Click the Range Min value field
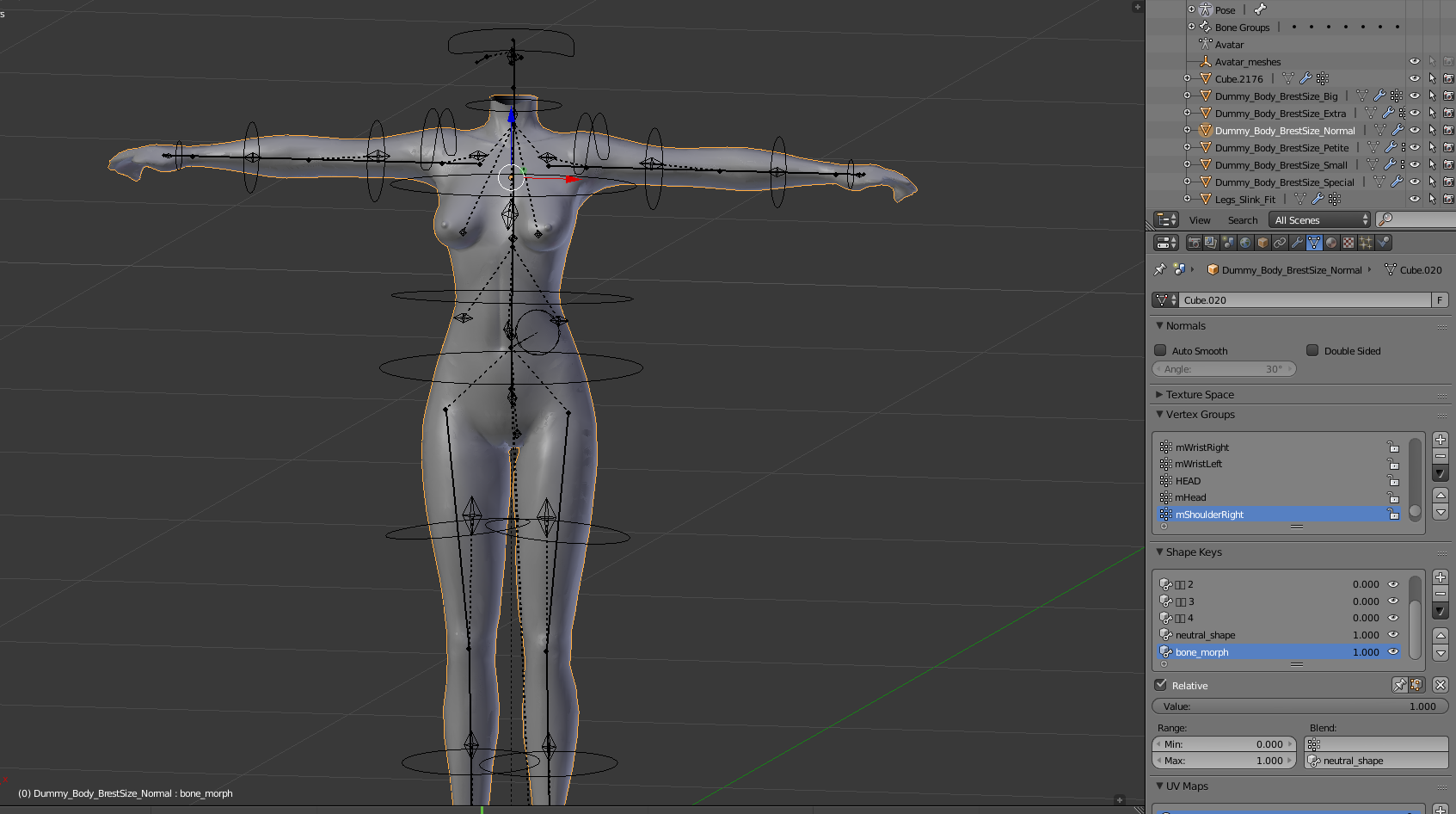Image resolution: width=1456 pixels, height=814 pixels. point(1223,743)
